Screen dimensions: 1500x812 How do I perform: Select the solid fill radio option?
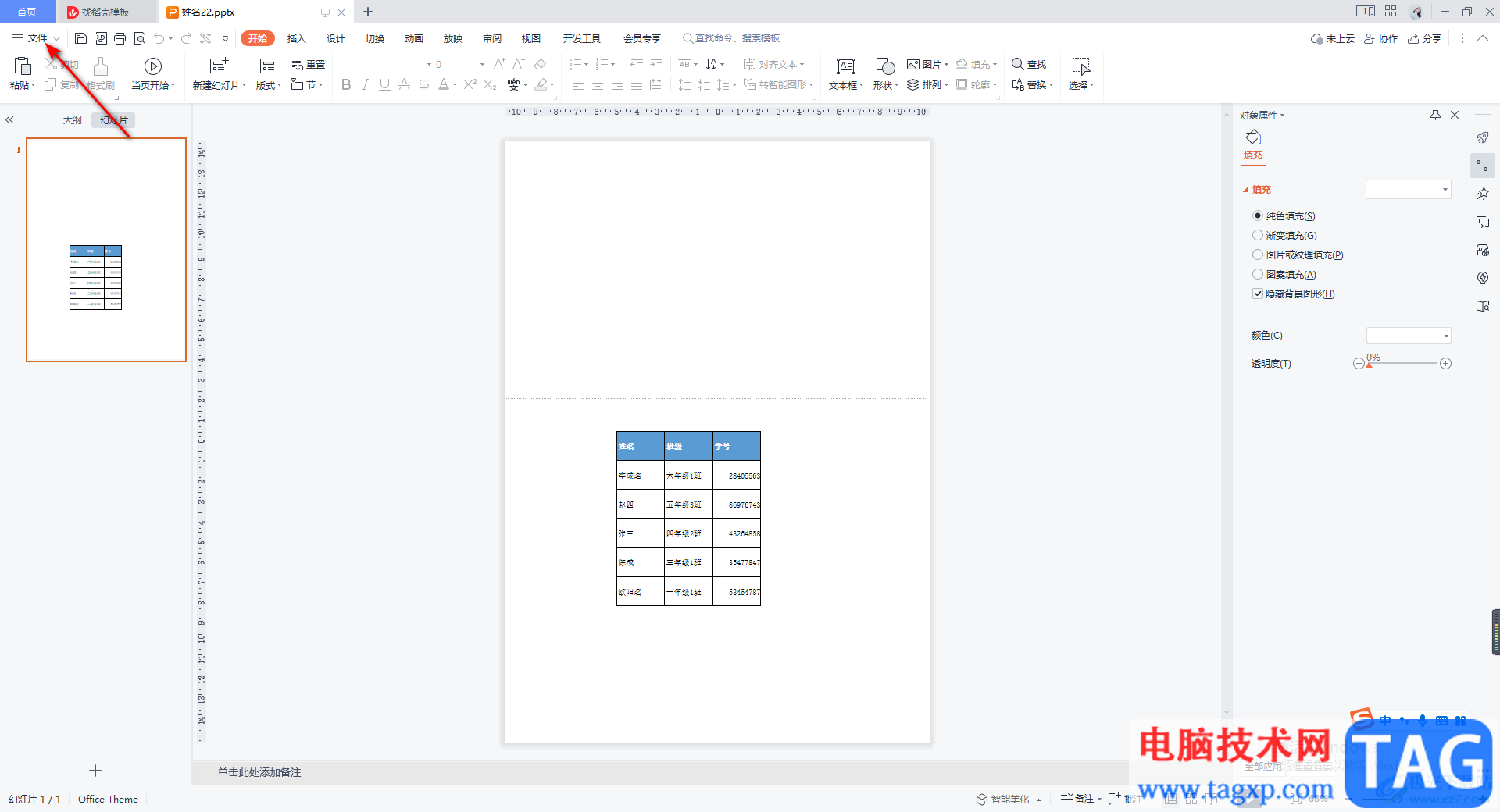[1257, 215]
